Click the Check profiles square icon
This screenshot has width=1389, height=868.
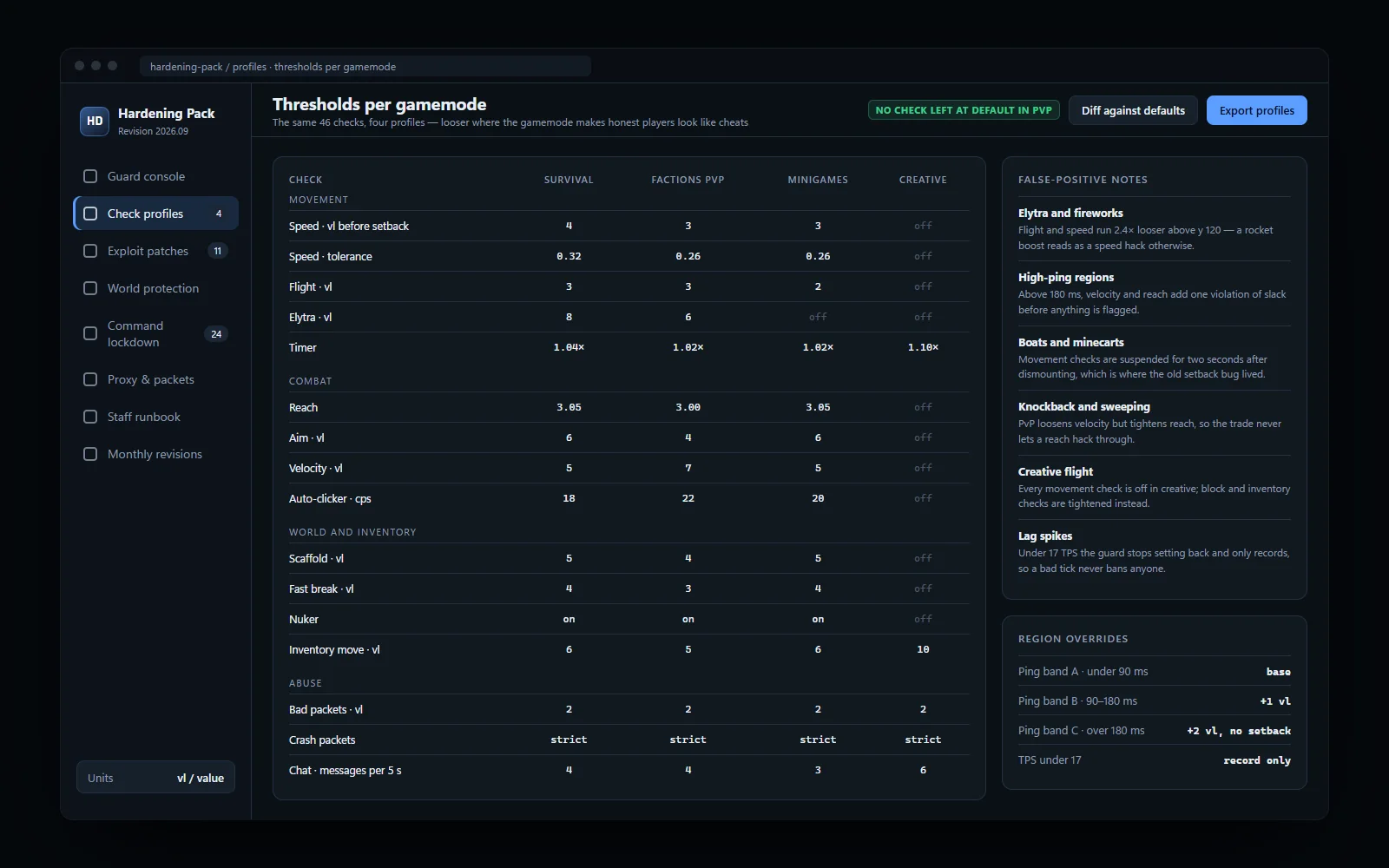[x=90, y=214]
